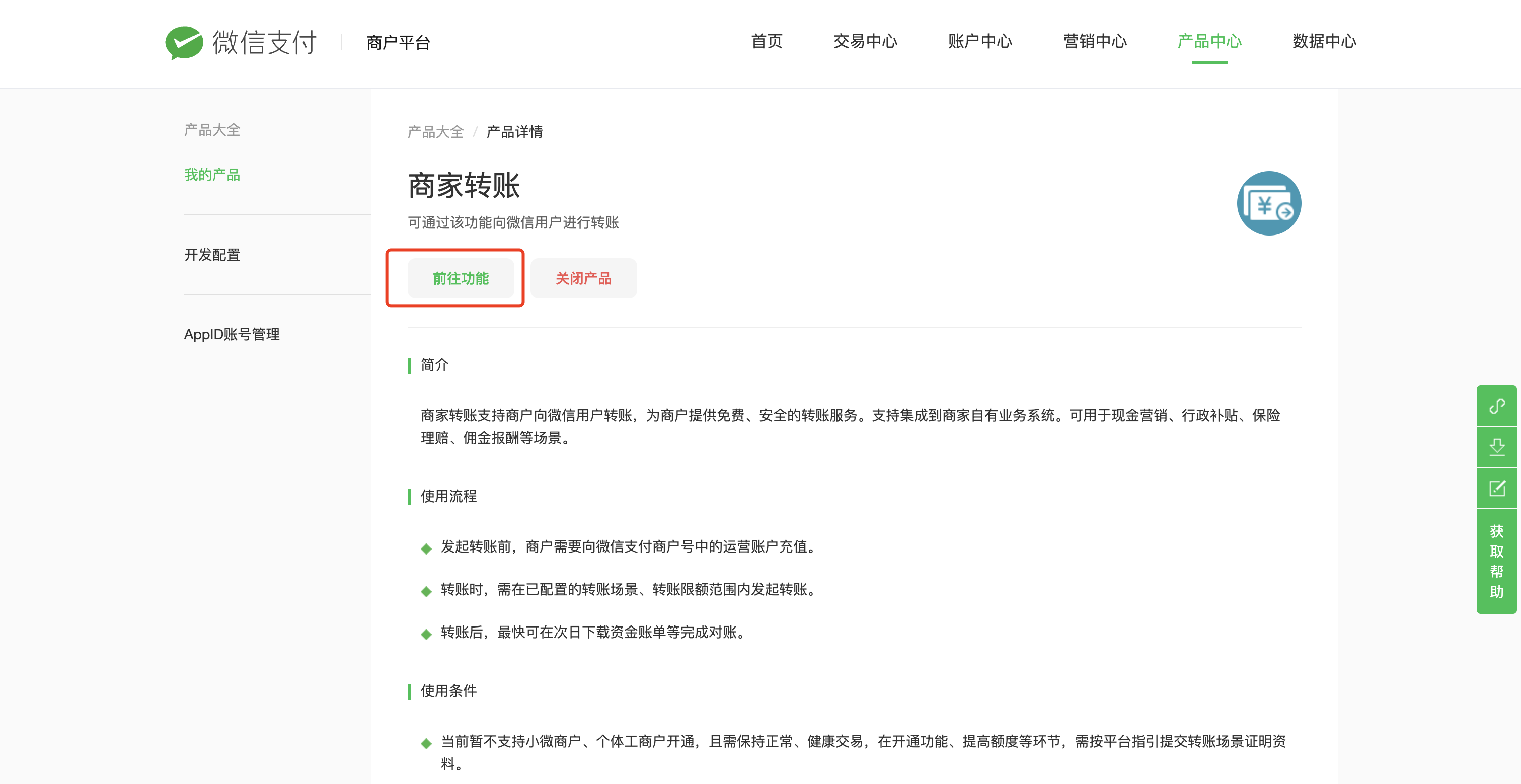Switch to 账户中心 tab

coord(980,41)
